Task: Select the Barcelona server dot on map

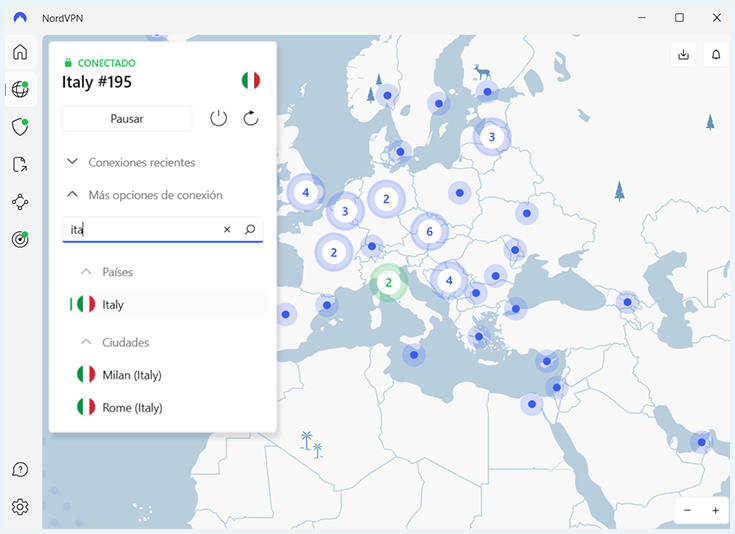Action: pyautogui.click(x=327, y=305)
